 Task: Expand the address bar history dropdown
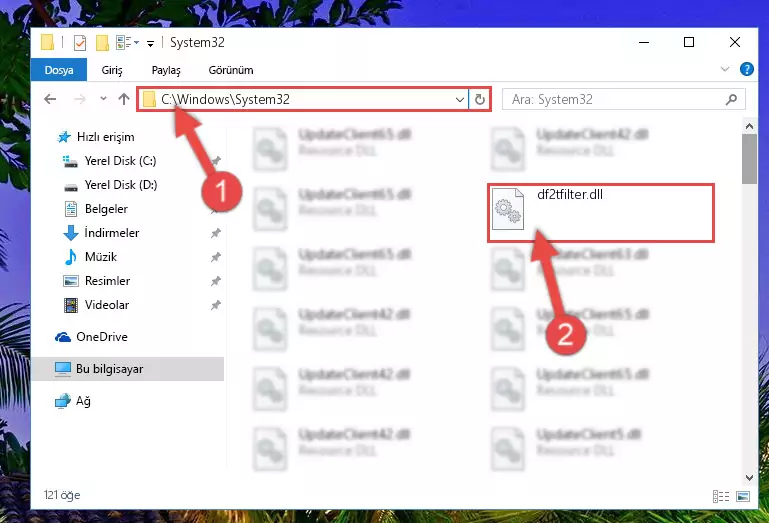click(x=460, y=100)
